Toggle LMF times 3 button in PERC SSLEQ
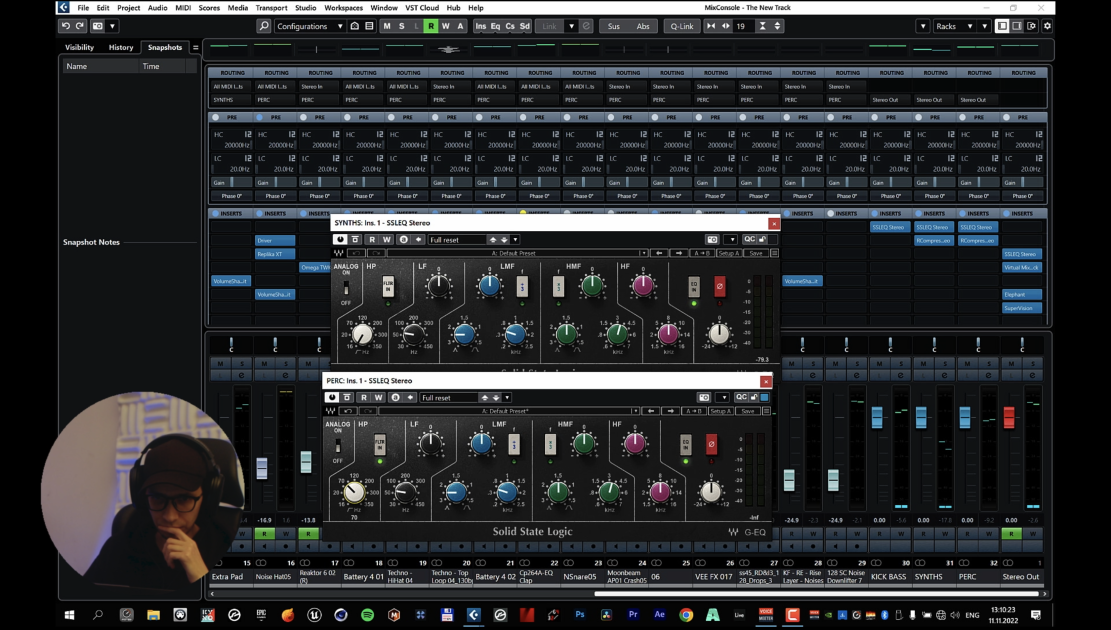The height and width of the screenshot is (630, 1111). (x=514, y=444)
